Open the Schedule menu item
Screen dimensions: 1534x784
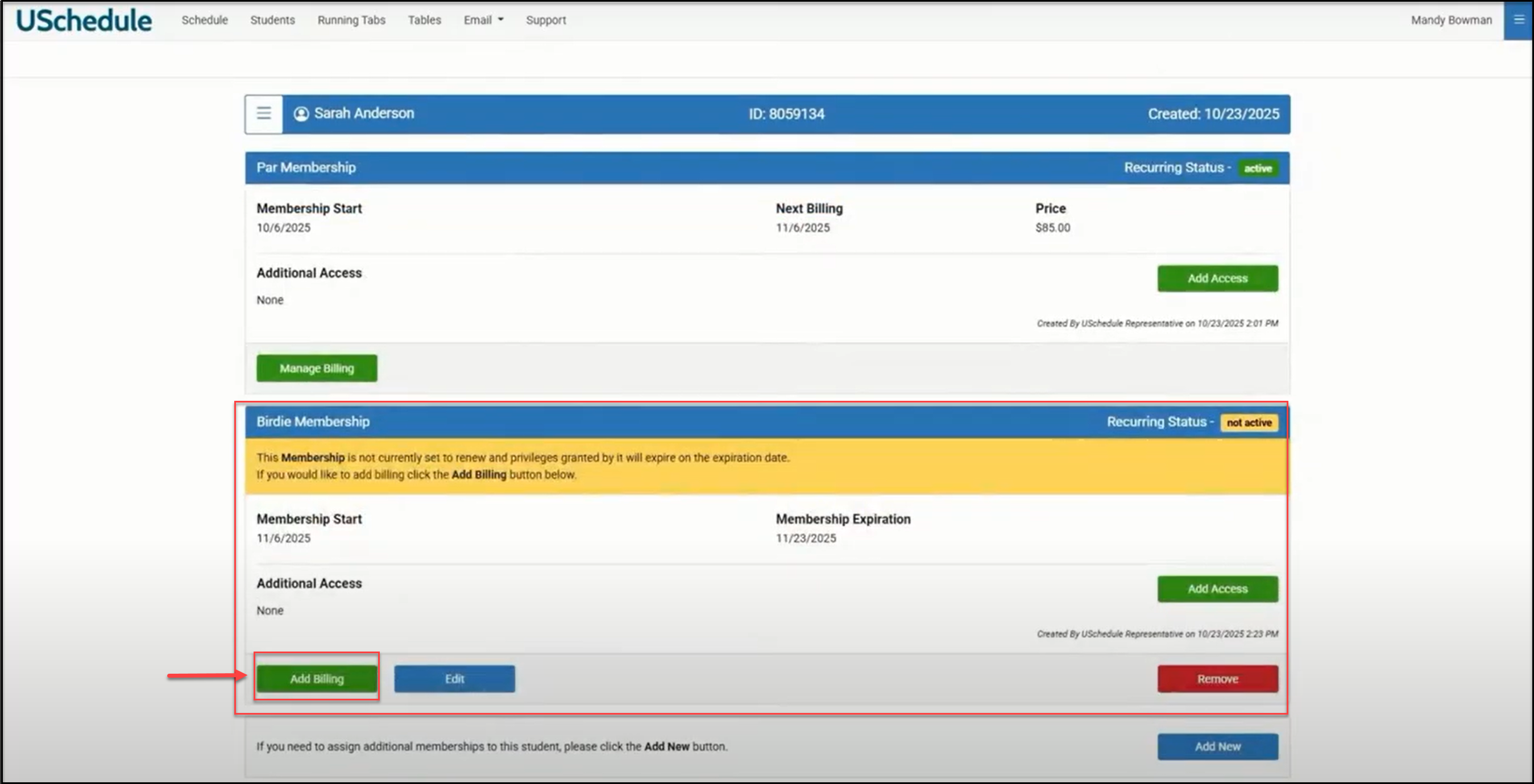[x=204, y=20]
